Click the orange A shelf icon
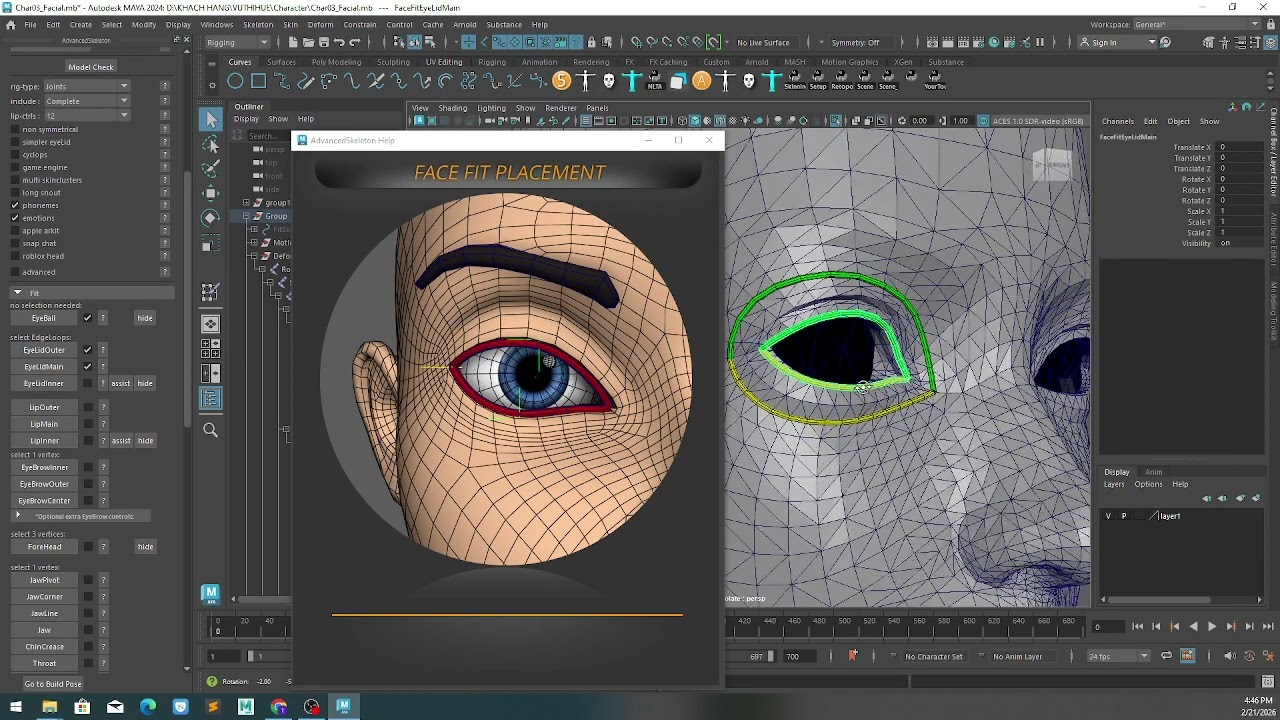Viewport: 1280px width, 720px height. click(x=702, y=81)
